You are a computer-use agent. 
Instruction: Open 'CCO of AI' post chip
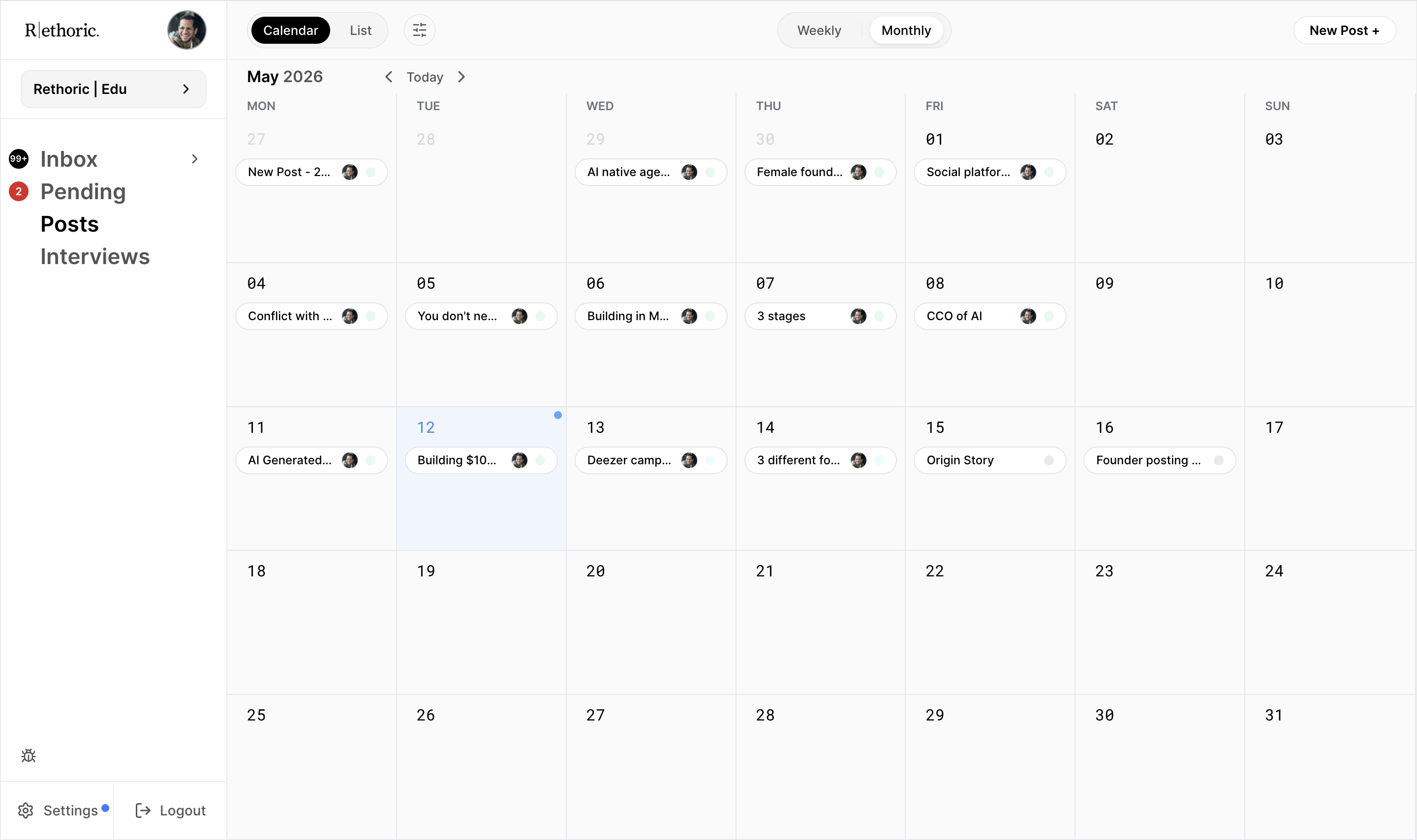989,316
